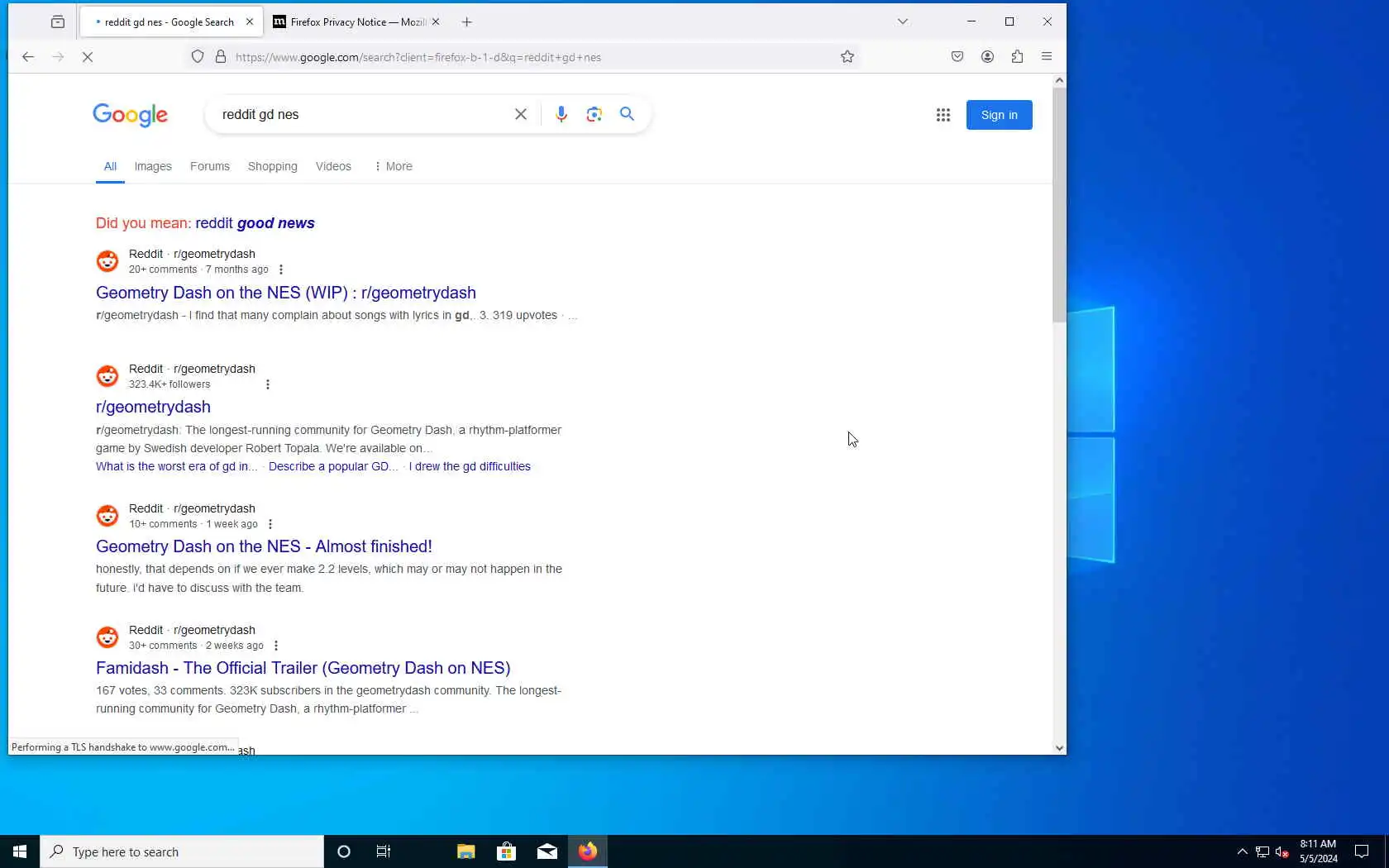Open Task View on the taskbar
The image size is (1389, 868).
384,851
